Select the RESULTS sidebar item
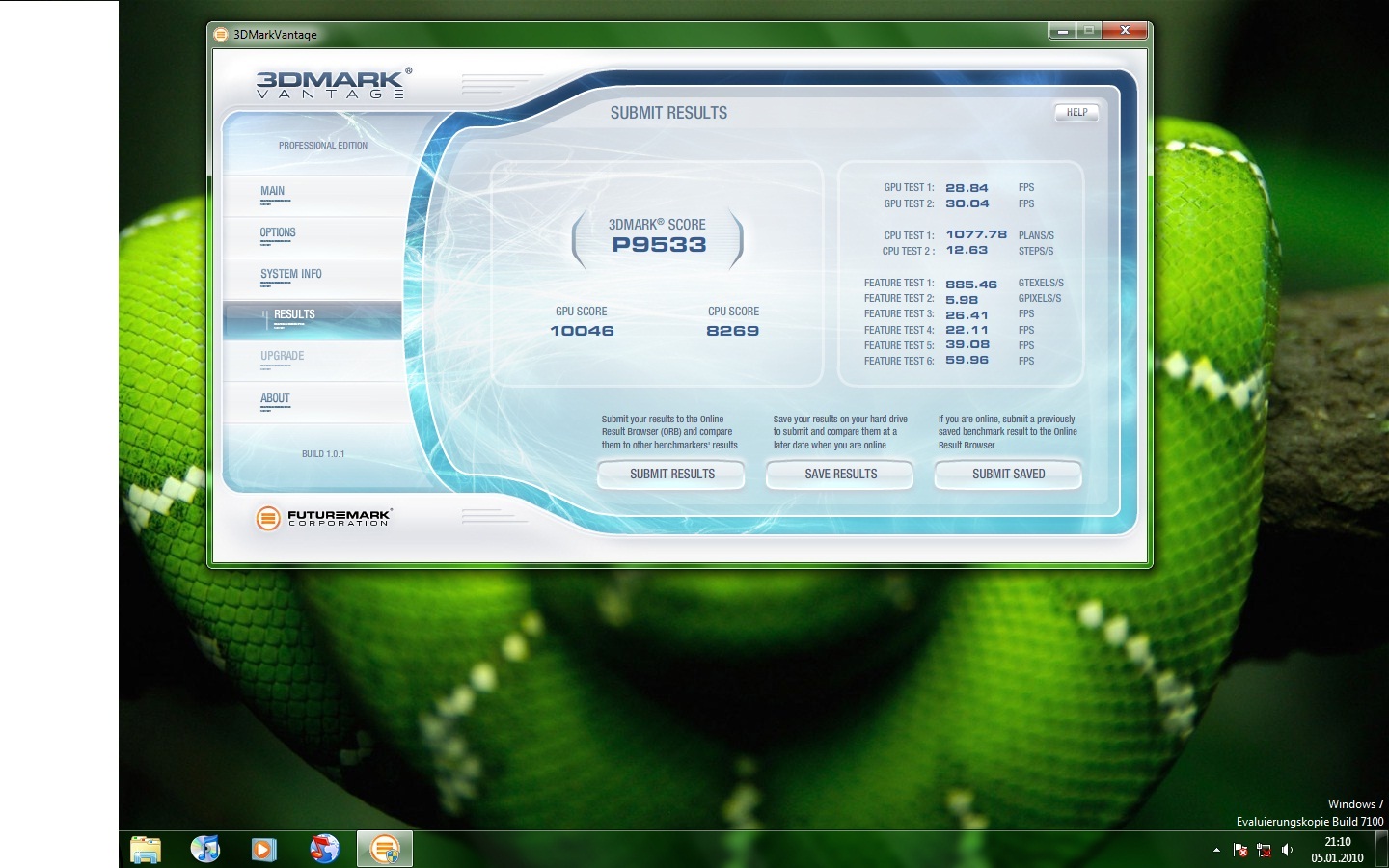The height and width of the screenshot is (868, 1389). click(x=313, y=319)
